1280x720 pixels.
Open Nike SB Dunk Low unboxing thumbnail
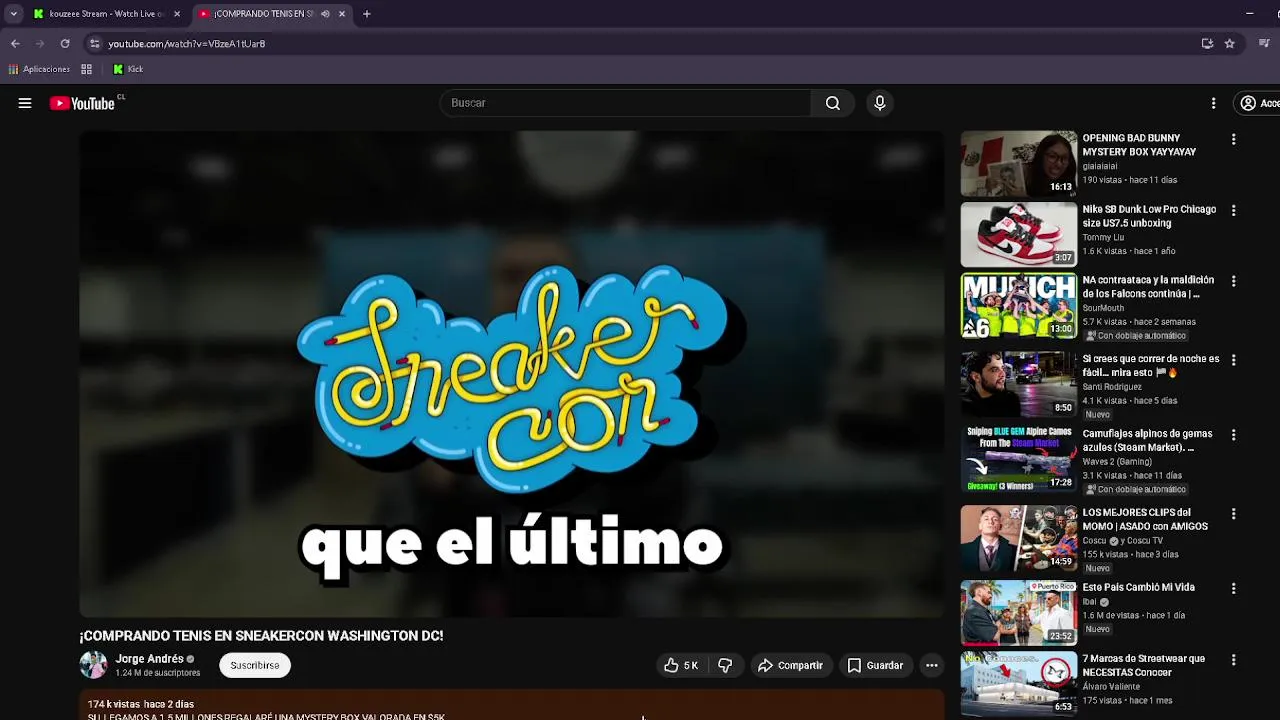click(1018, 234)
